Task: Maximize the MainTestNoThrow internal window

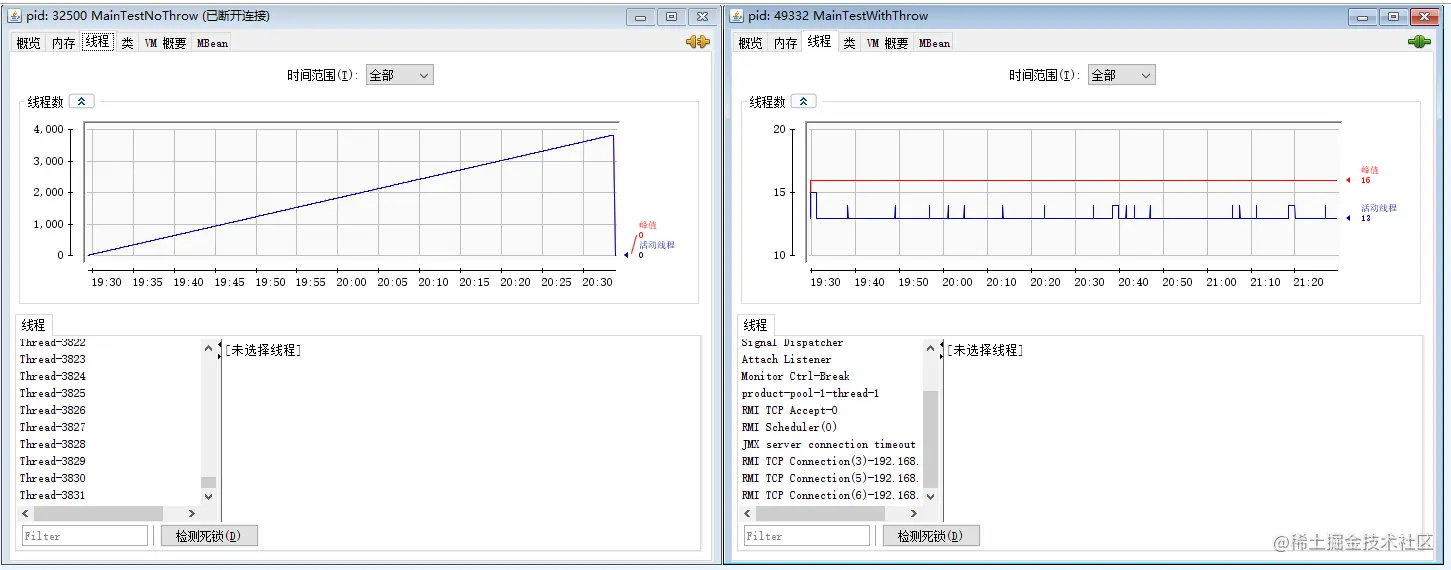Action: [671, 16]
